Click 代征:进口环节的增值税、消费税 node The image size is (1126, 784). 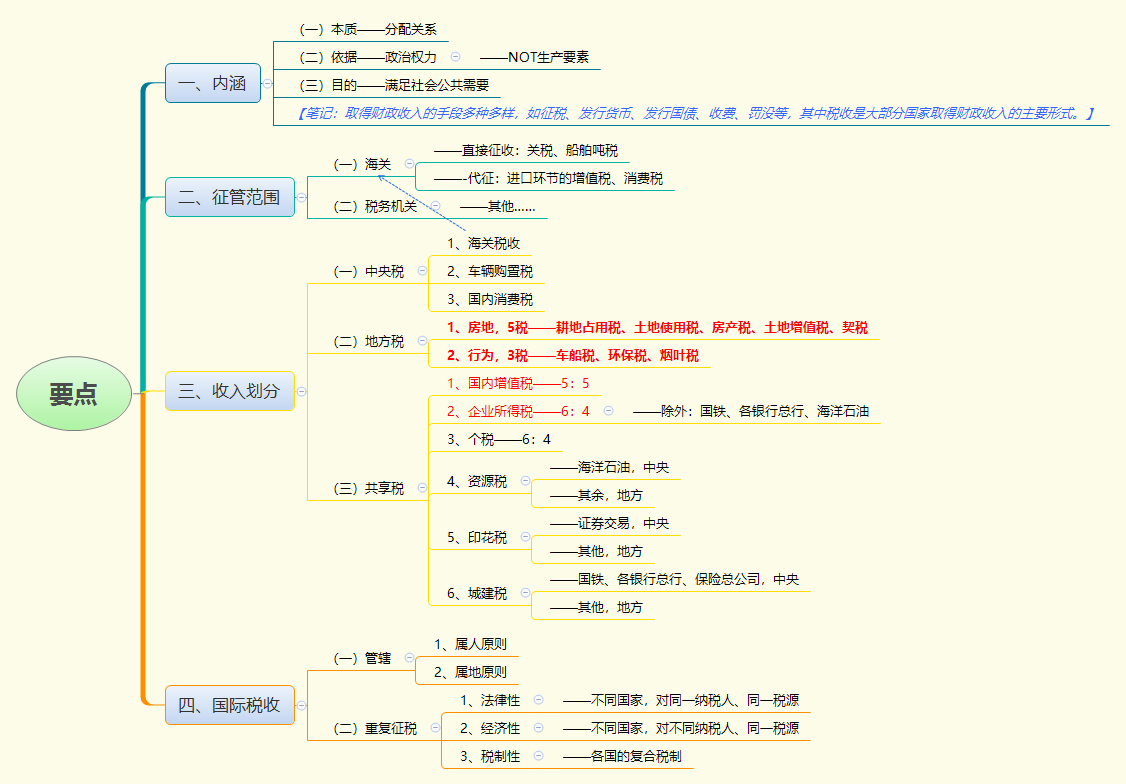click(549, 178)
